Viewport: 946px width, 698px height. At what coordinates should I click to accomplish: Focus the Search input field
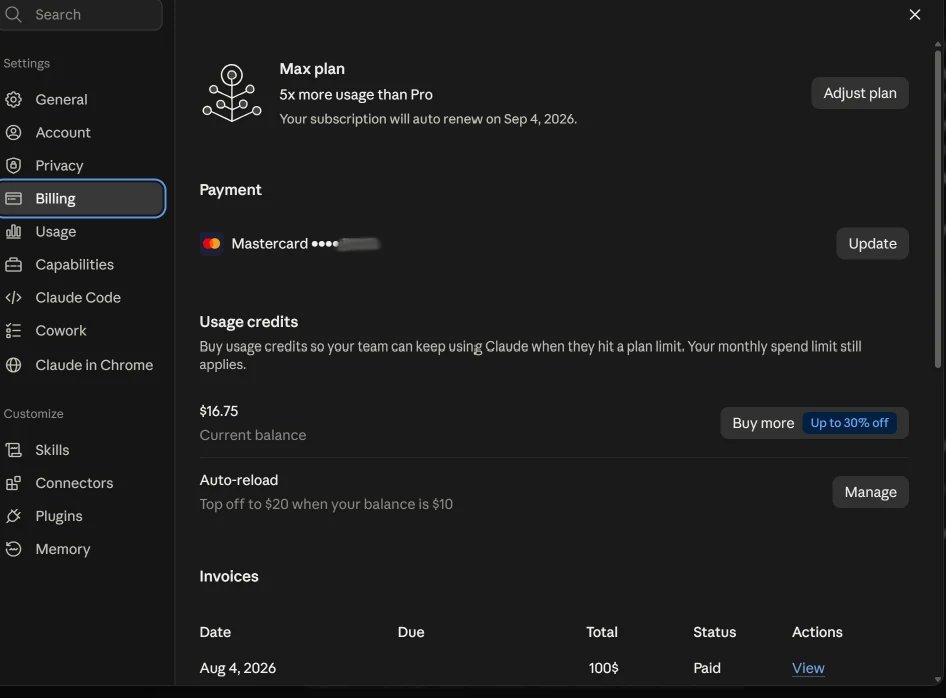(81, 14)
